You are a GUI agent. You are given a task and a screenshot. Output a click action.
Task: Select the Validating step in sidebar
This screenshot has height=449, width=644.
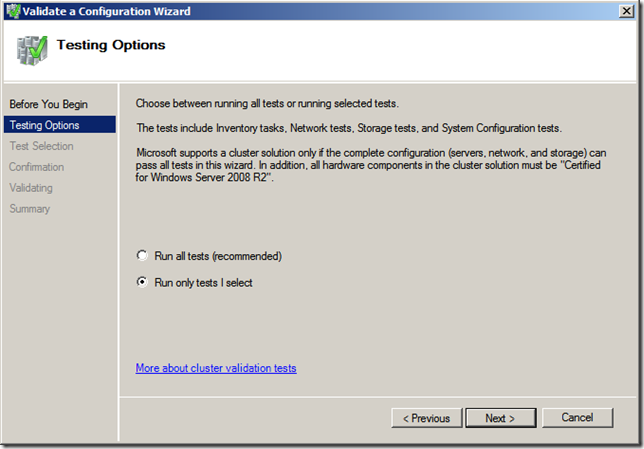pyautogui.click(x=31, y=188)
